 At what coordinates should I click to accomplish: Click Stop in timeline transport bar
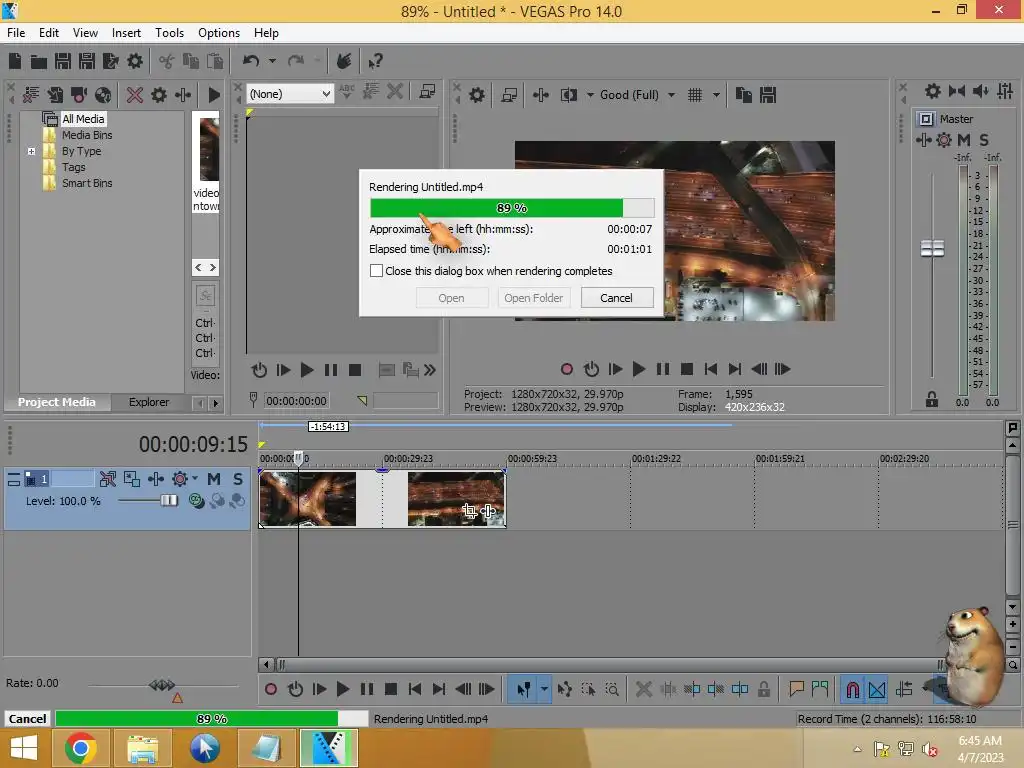391,690
